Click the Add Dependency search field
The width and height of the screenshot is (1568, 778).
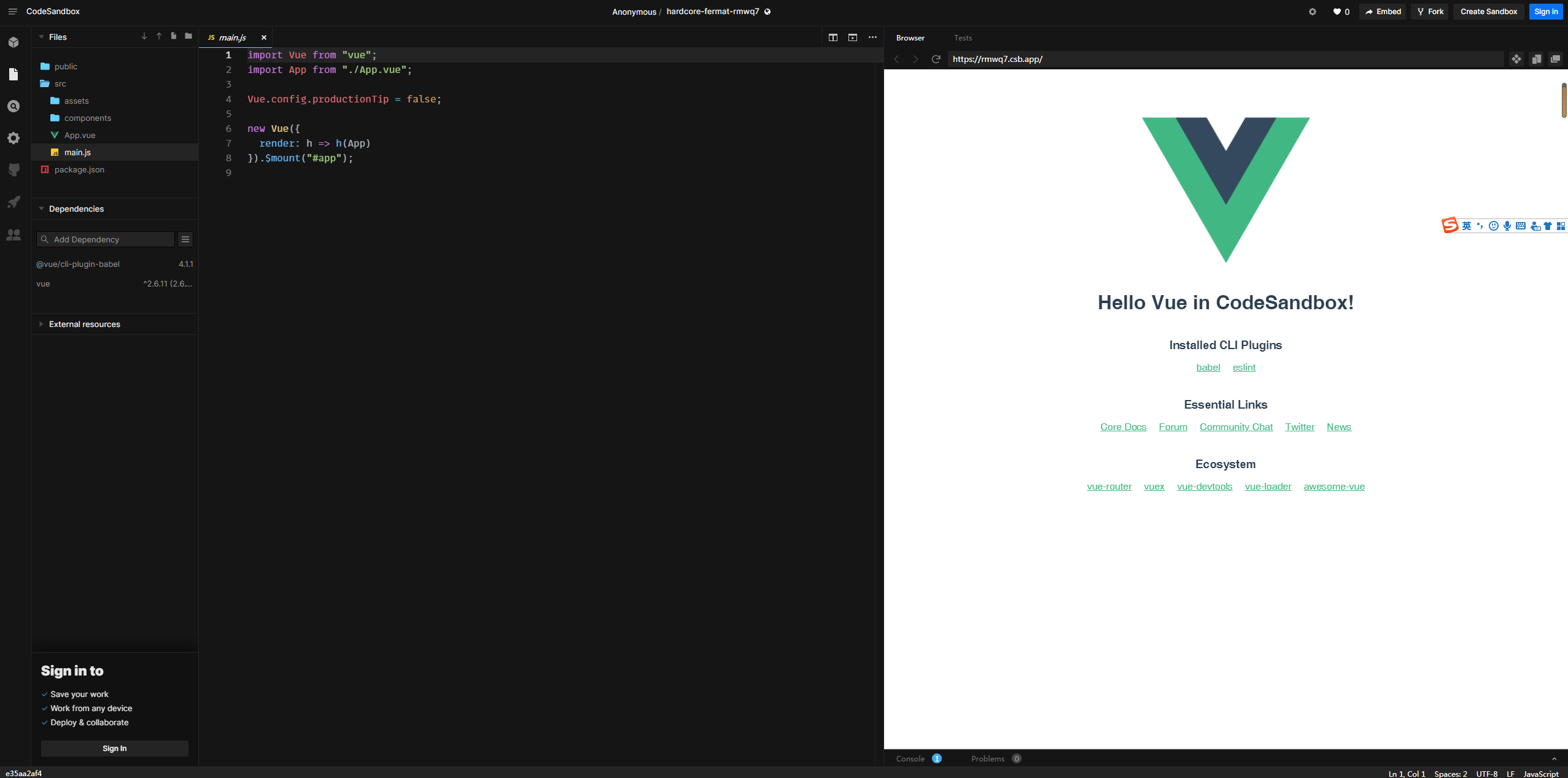(111, 239)
